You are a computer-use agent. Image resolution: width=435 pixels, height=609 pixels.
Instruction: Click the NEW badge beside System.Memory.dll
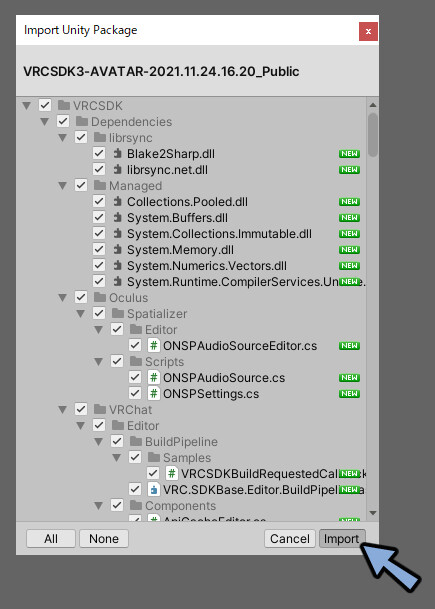point(349,249)
